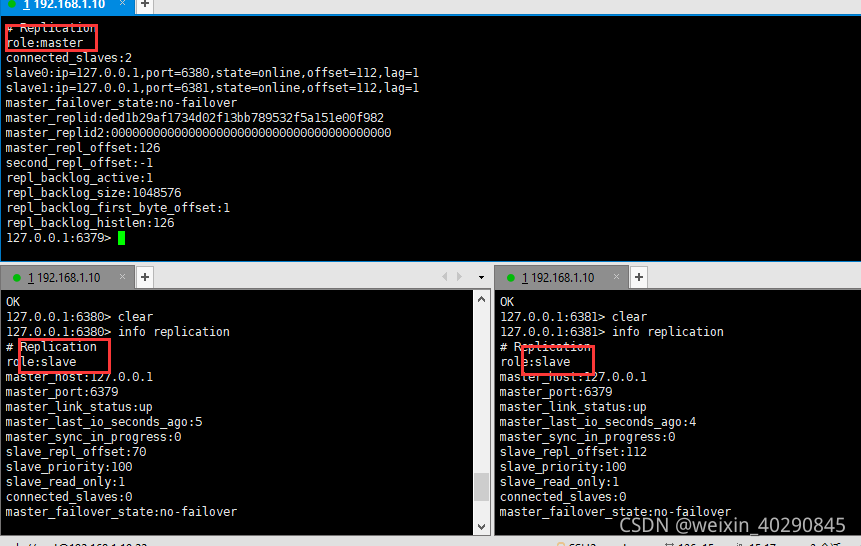Click 'master_sync_in_progress:0' in 6381 terminal
Screen dimensions: 861x546
tap(588, 437)
